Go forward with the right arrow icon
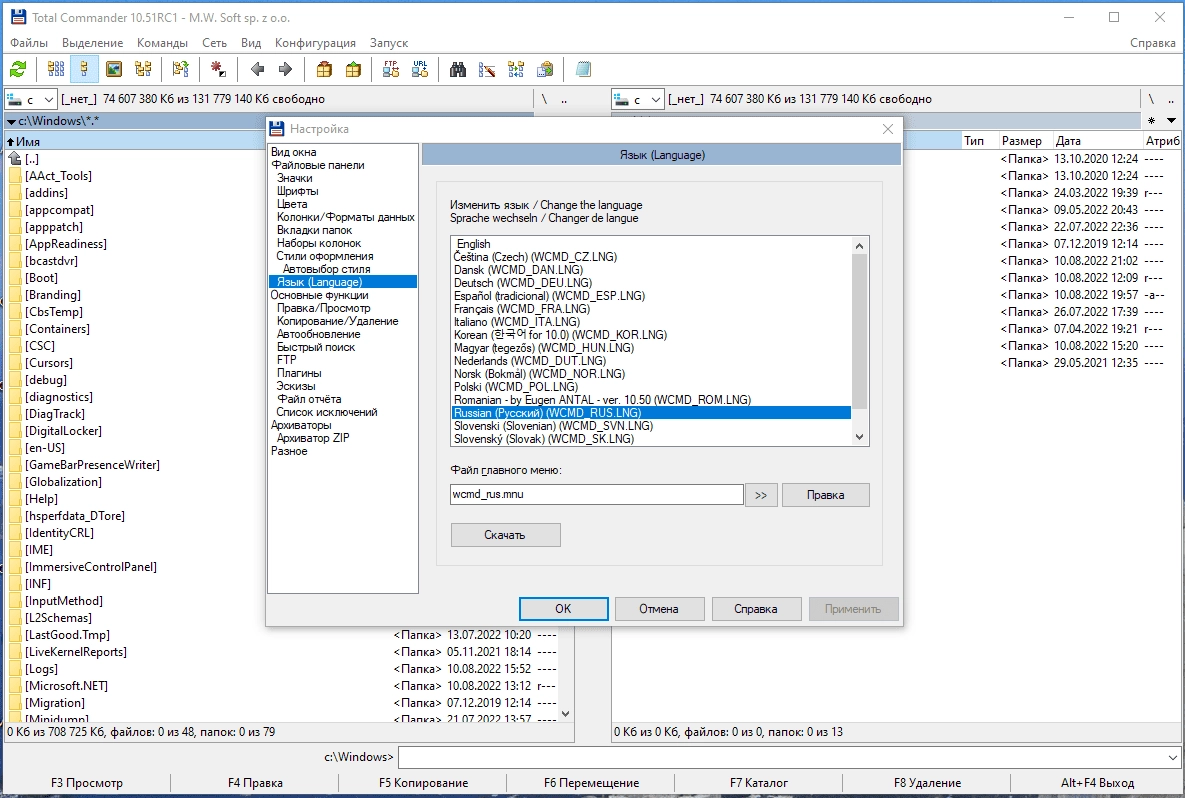The height and width of the screenshot is (798, 1185). tap(285, 70)
